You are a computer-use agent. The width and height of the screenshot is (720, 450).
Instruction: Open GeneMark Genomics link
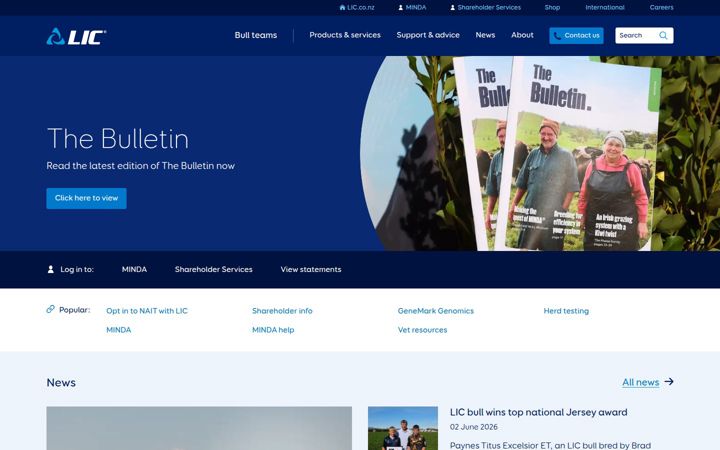(435, 311)
